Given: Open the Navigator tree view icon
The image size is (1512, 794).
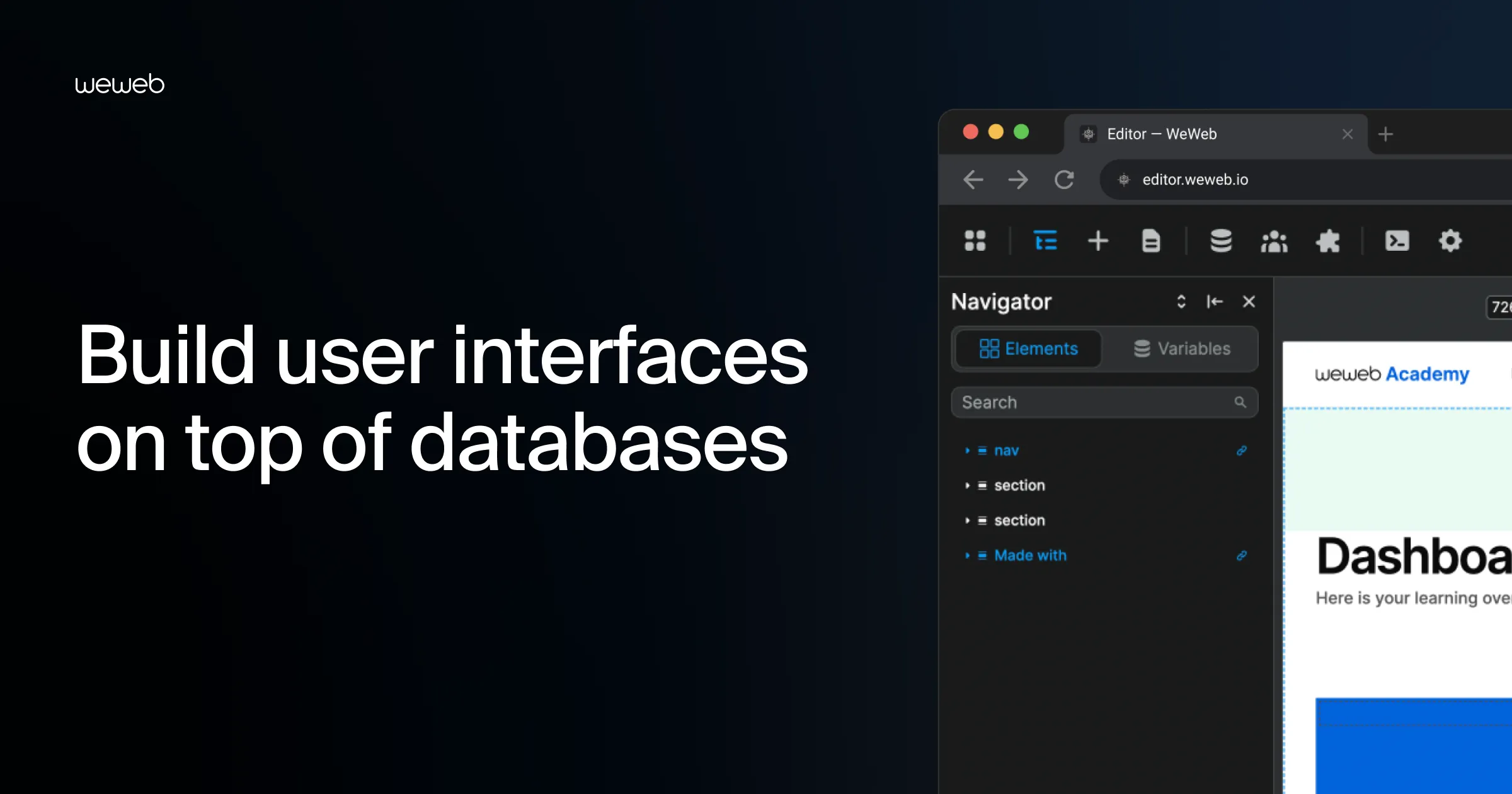Looking at the screenshot, I should [x=1046, y=241].
